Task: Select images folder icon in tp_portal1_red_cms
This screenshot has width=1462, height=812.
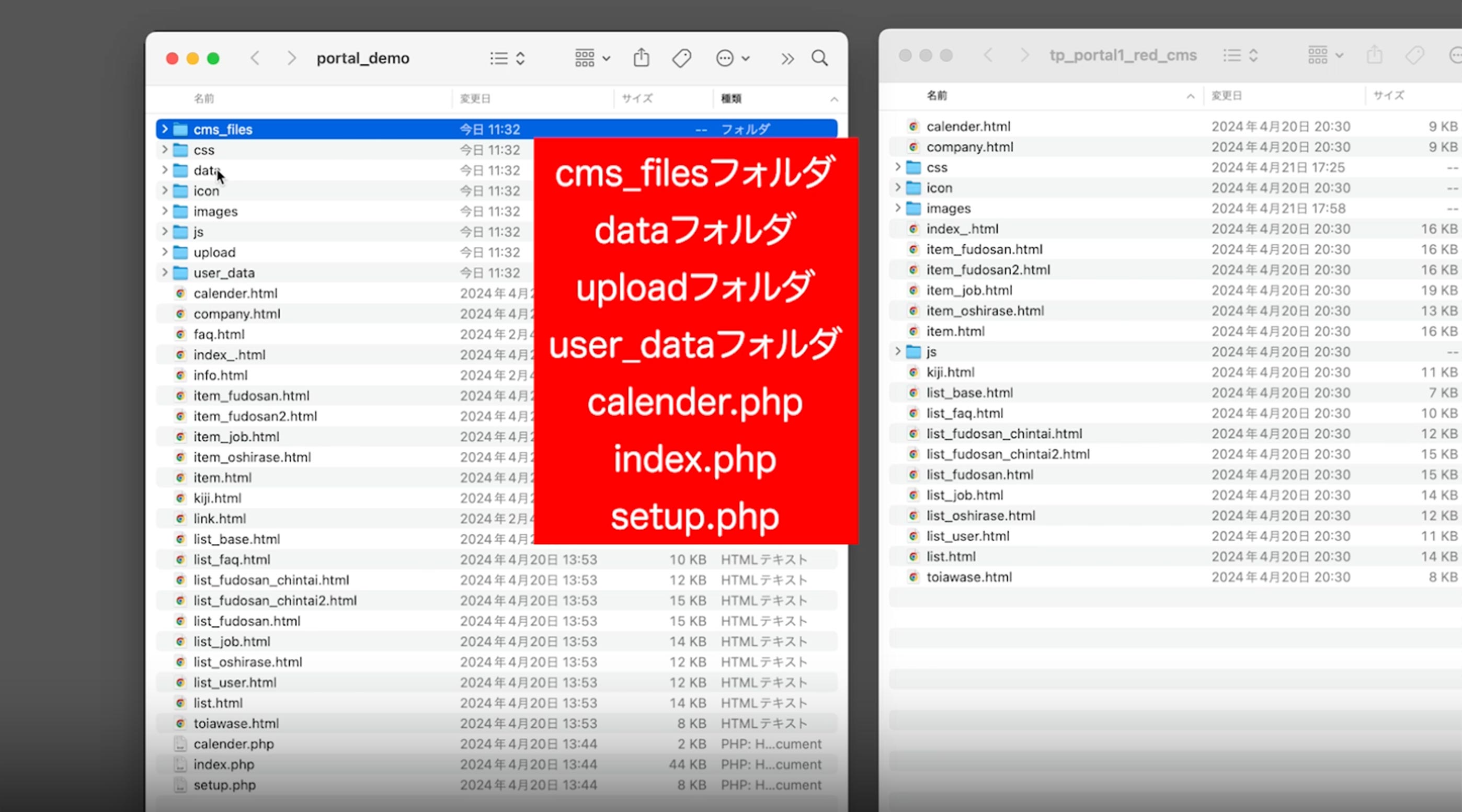Action: 913,208
